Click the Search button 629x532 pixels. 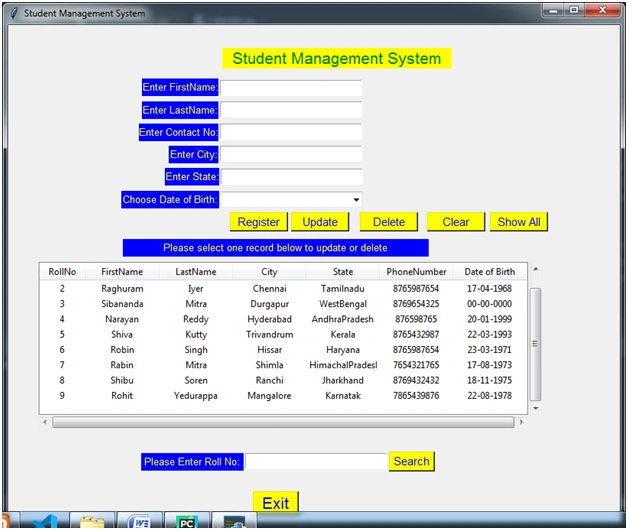412,461
